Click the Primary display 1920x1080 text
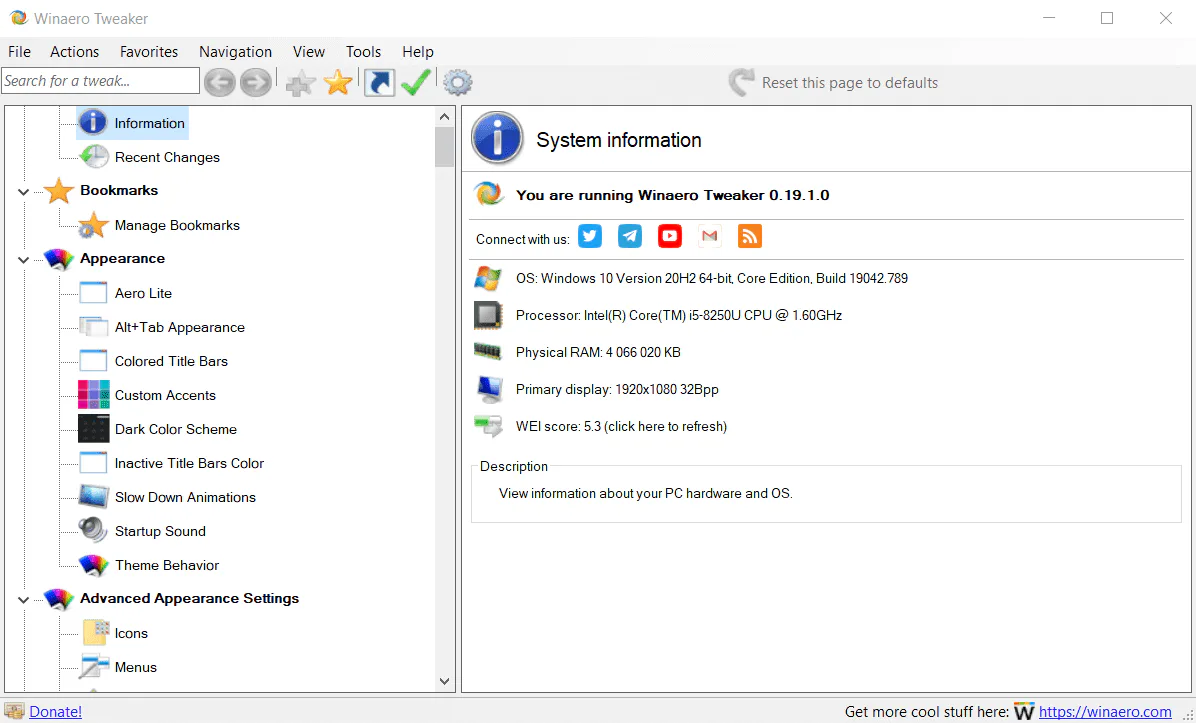The height and width of the screenshot is (723, 1196). [x=617, y=389]
